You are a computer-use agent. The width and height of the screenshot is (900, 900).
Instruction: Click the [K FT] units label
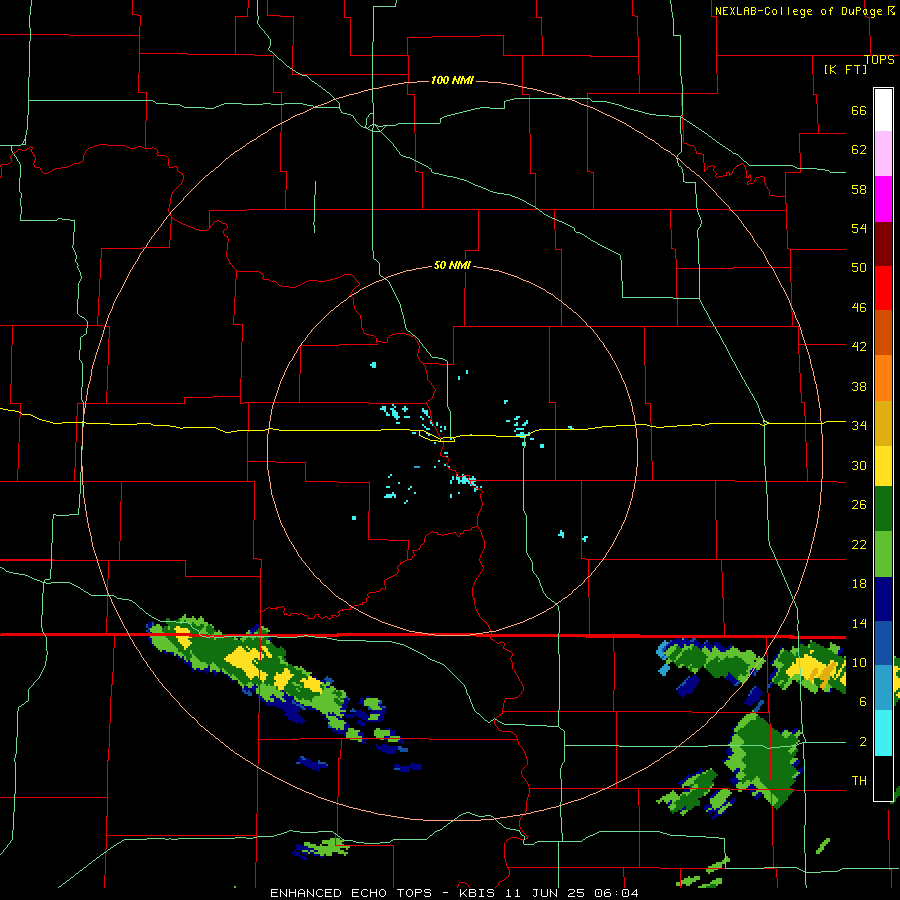tap(845, 69)
